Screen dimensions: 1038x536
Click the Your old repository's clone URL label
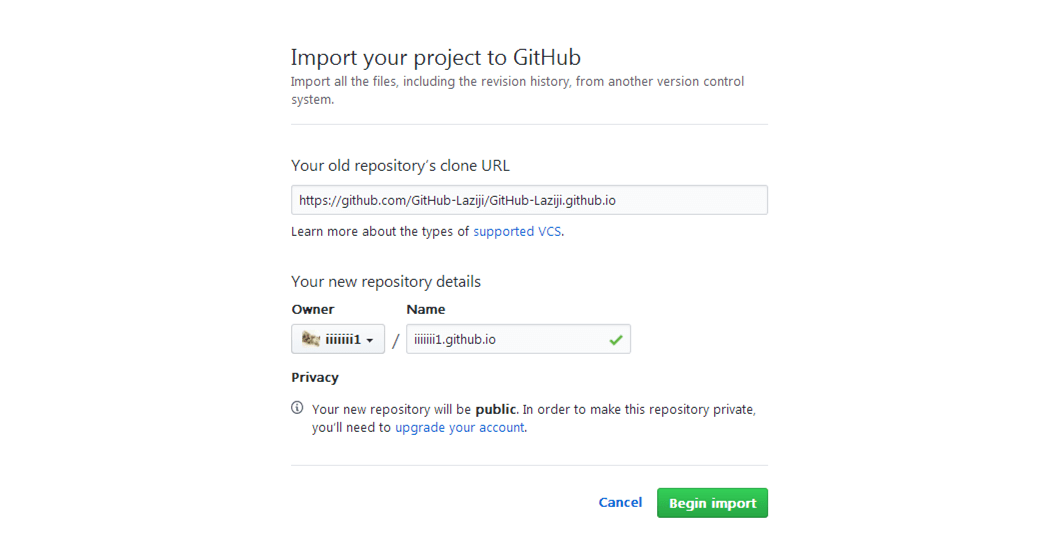[x=401, y=166]
